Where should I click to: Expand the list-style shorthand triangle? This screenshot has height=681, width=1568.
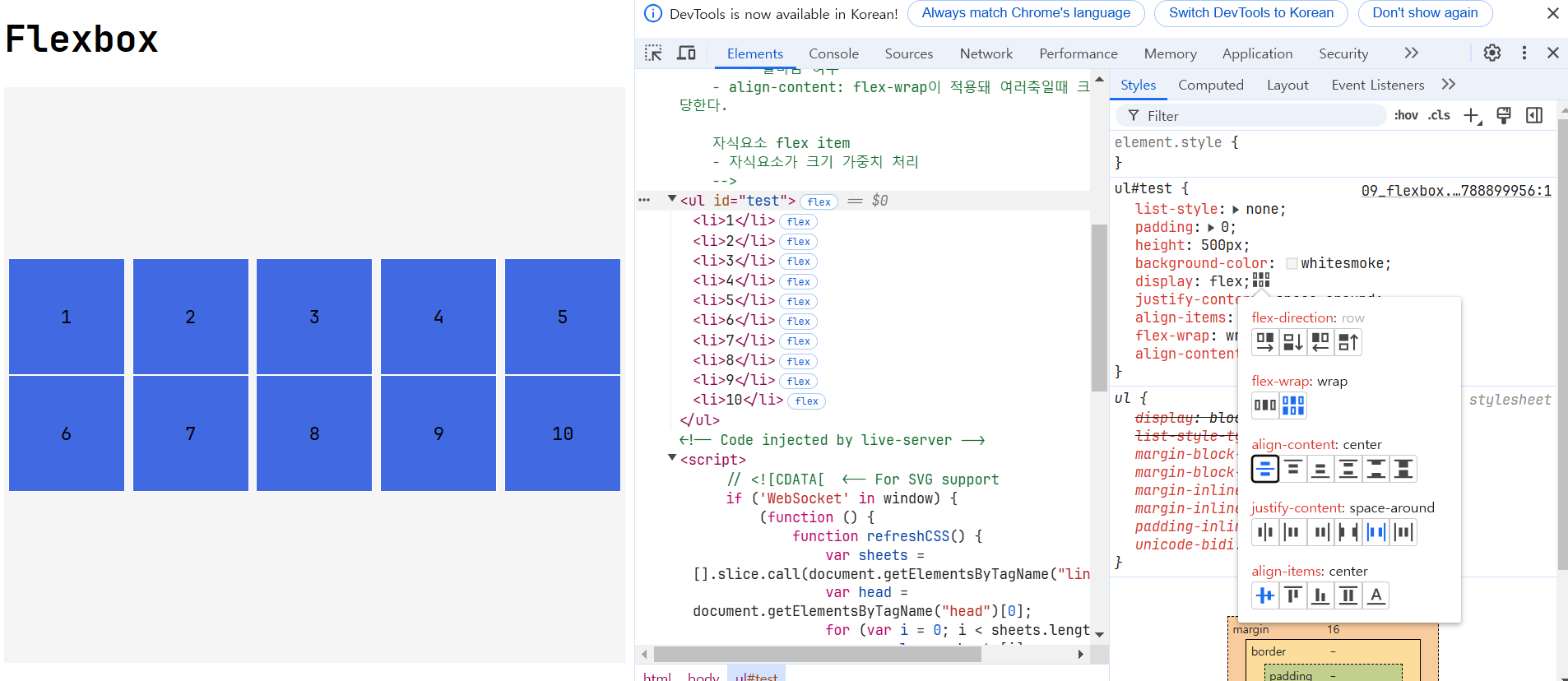pyautogui.click(x=1236, y=210)
